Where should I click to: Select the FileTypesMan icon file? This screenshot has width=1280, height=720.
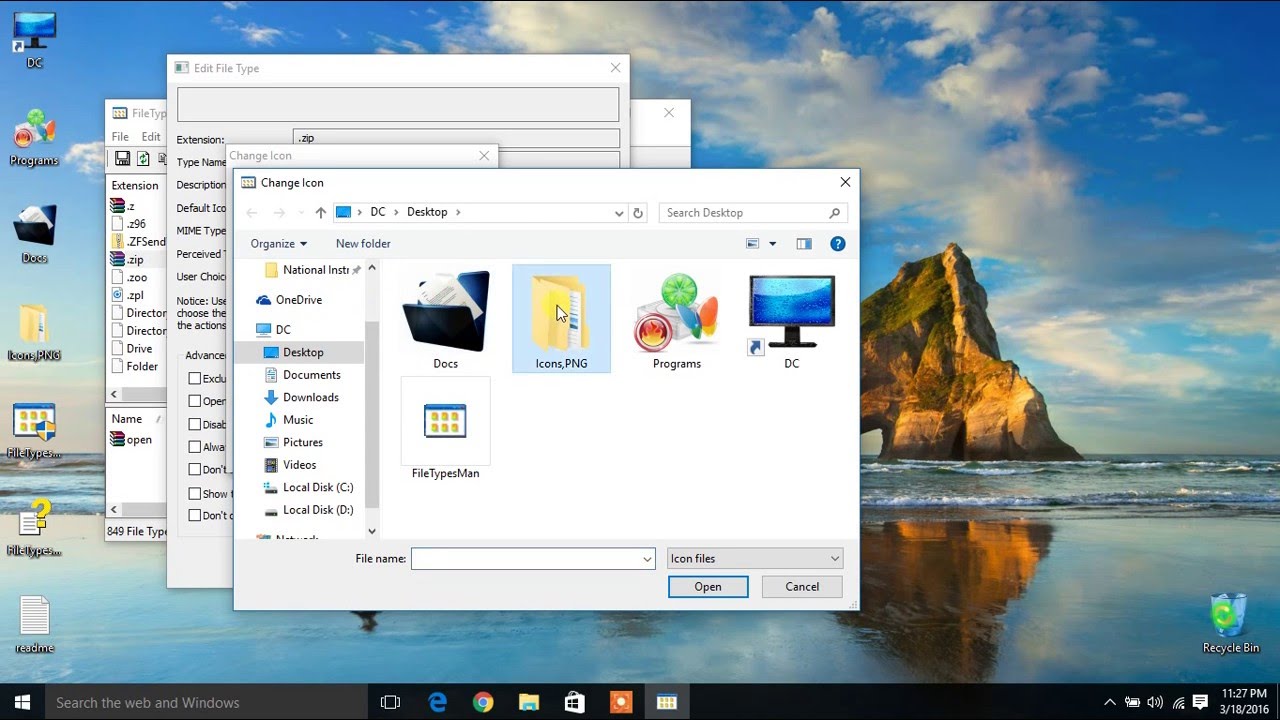pos(445,420)
